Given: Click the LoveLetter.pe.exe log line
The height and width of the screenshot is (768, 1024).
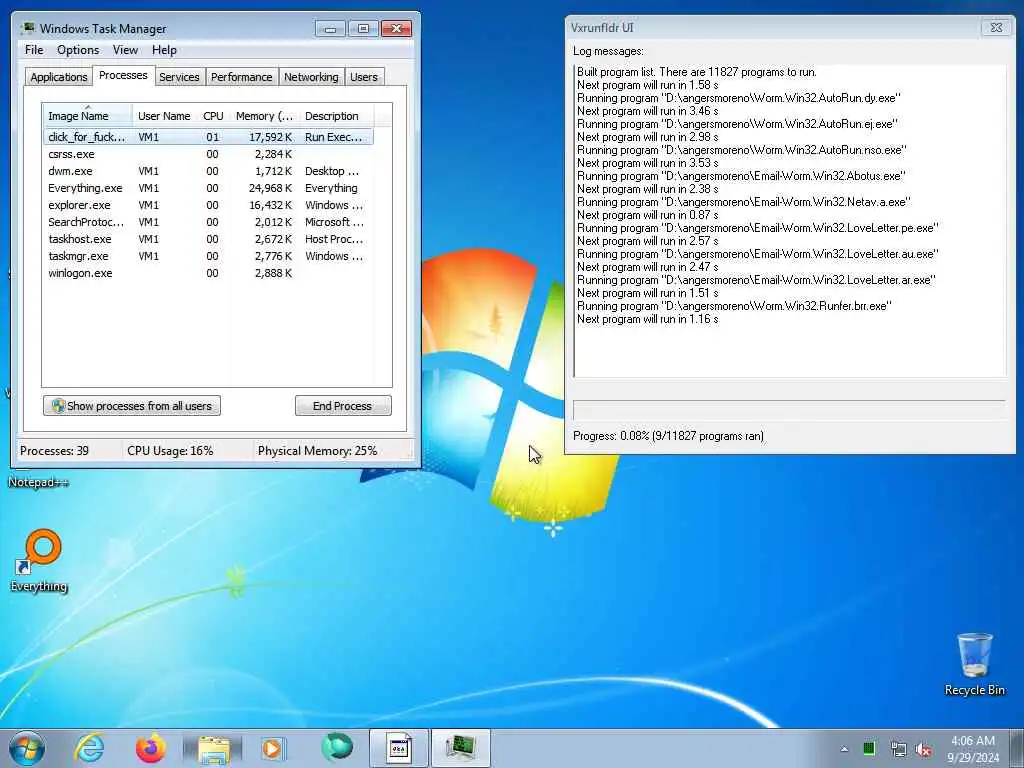Looking at the screenshot, I should point(758,228).
